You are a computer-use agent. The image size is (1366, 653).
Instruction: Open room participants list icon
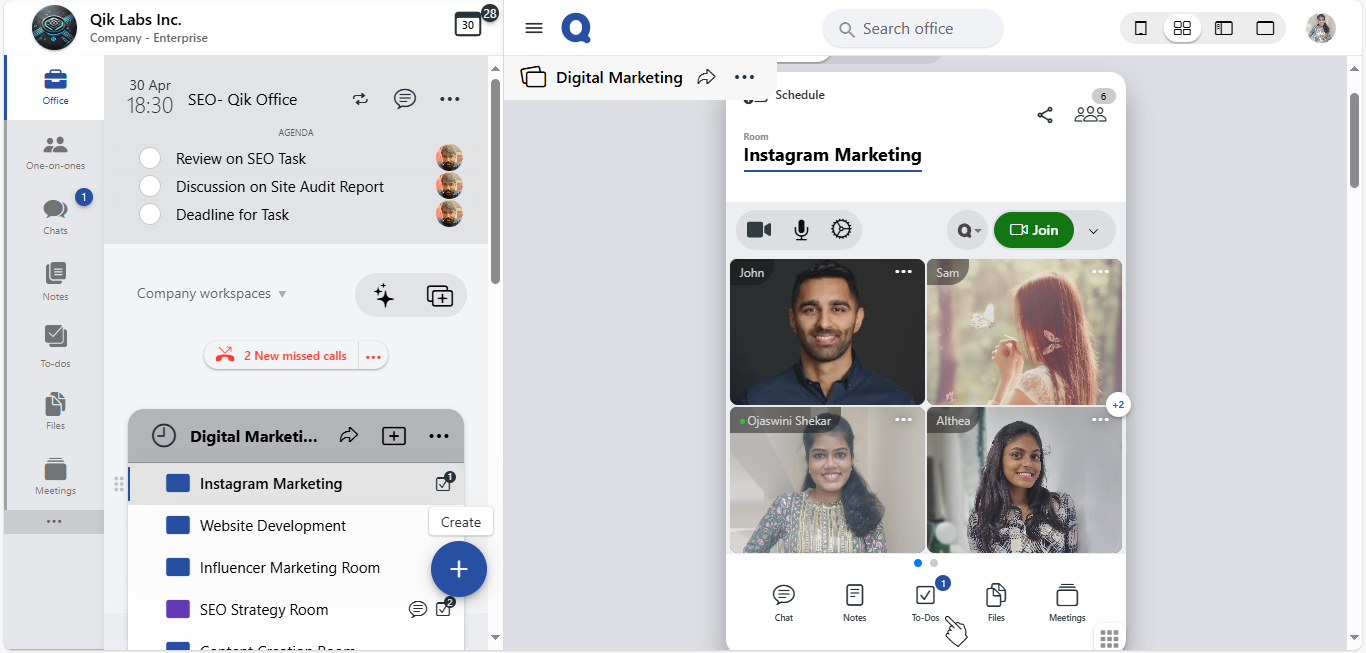(x=1090, y=114)
